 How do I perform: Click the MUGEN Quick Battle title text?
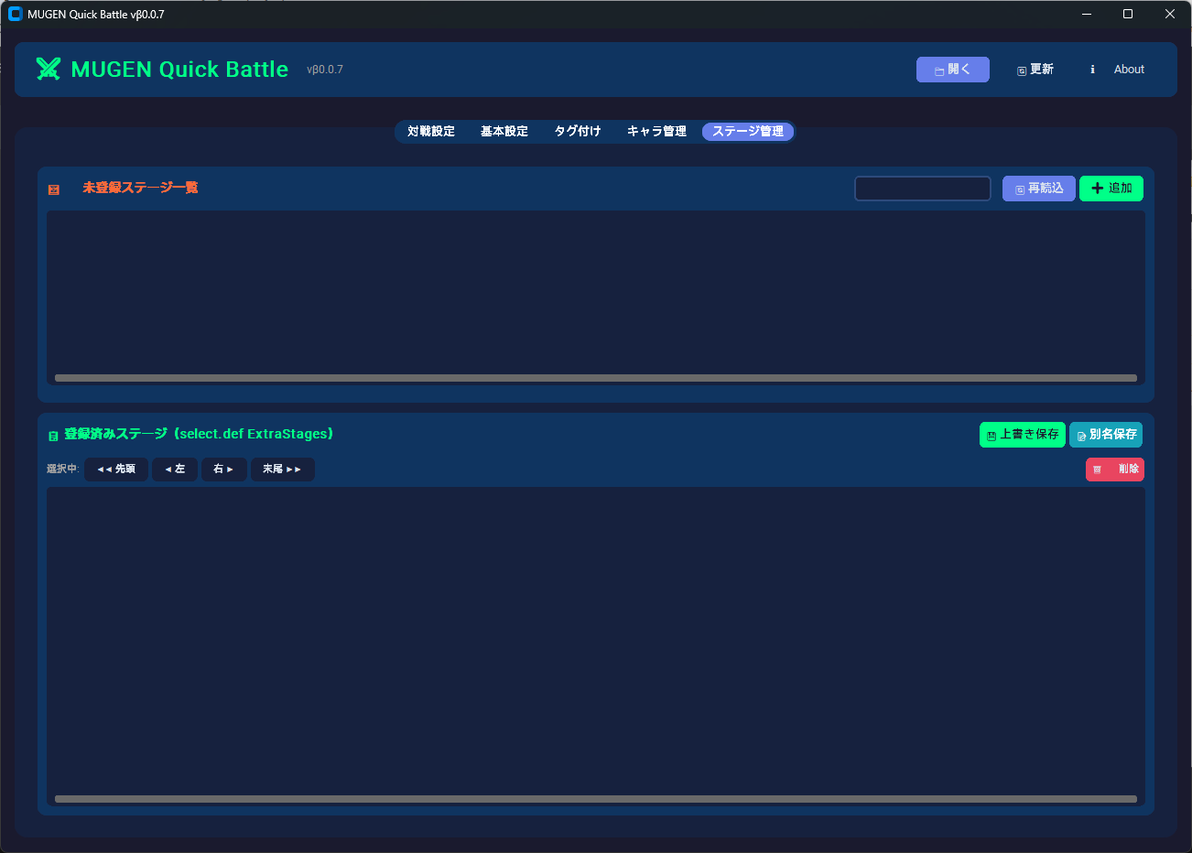pos(179,69)
